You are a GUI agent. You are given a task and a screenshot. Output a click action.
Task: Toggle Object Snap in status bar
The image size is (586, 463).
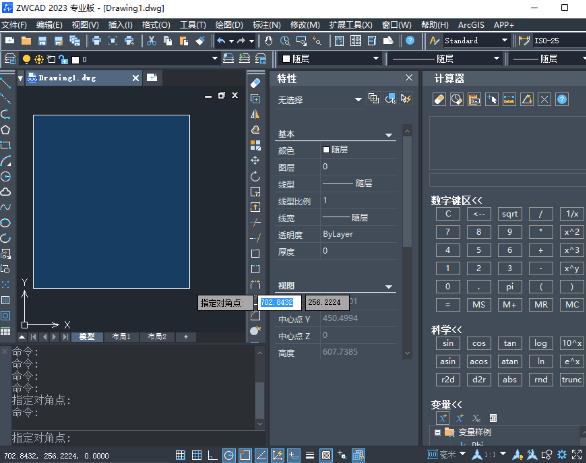245,455
